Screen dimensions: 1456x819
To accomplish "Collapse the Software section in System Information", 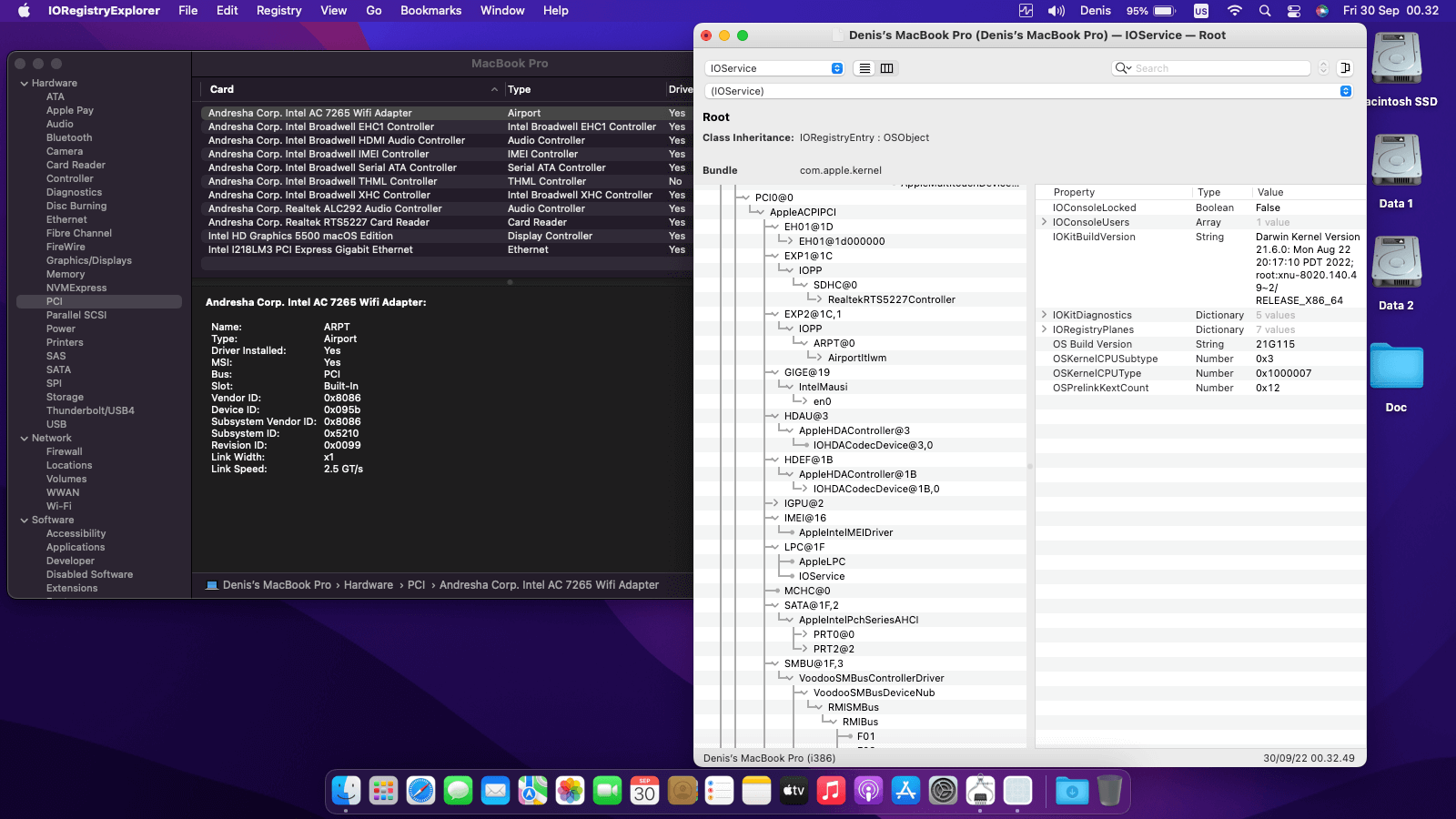I will coord(25,521).
